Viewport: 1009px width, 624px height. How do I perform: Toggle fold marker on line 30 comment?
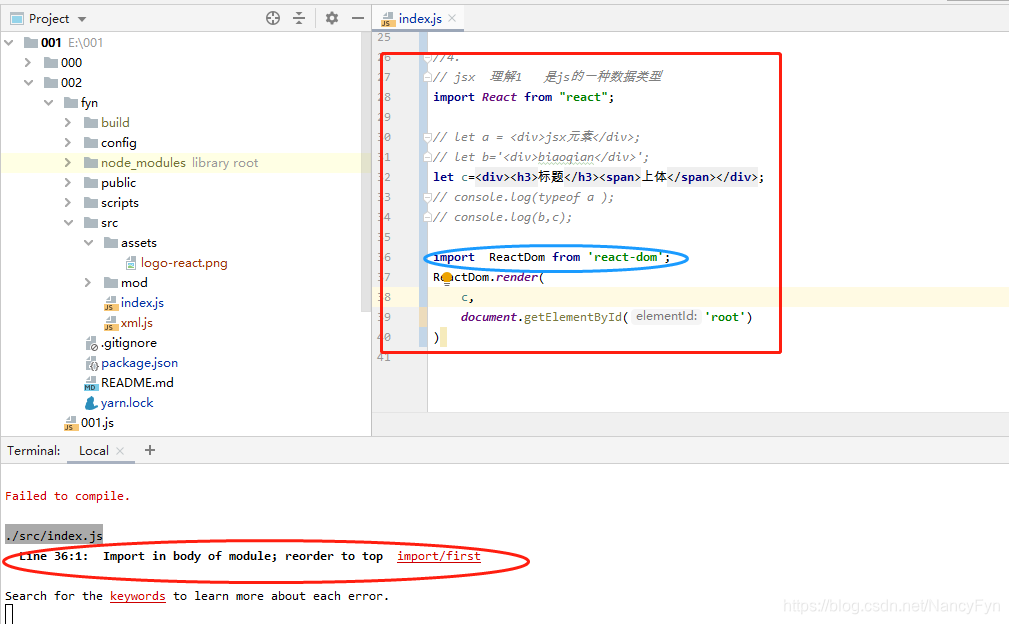pos(427,137)
